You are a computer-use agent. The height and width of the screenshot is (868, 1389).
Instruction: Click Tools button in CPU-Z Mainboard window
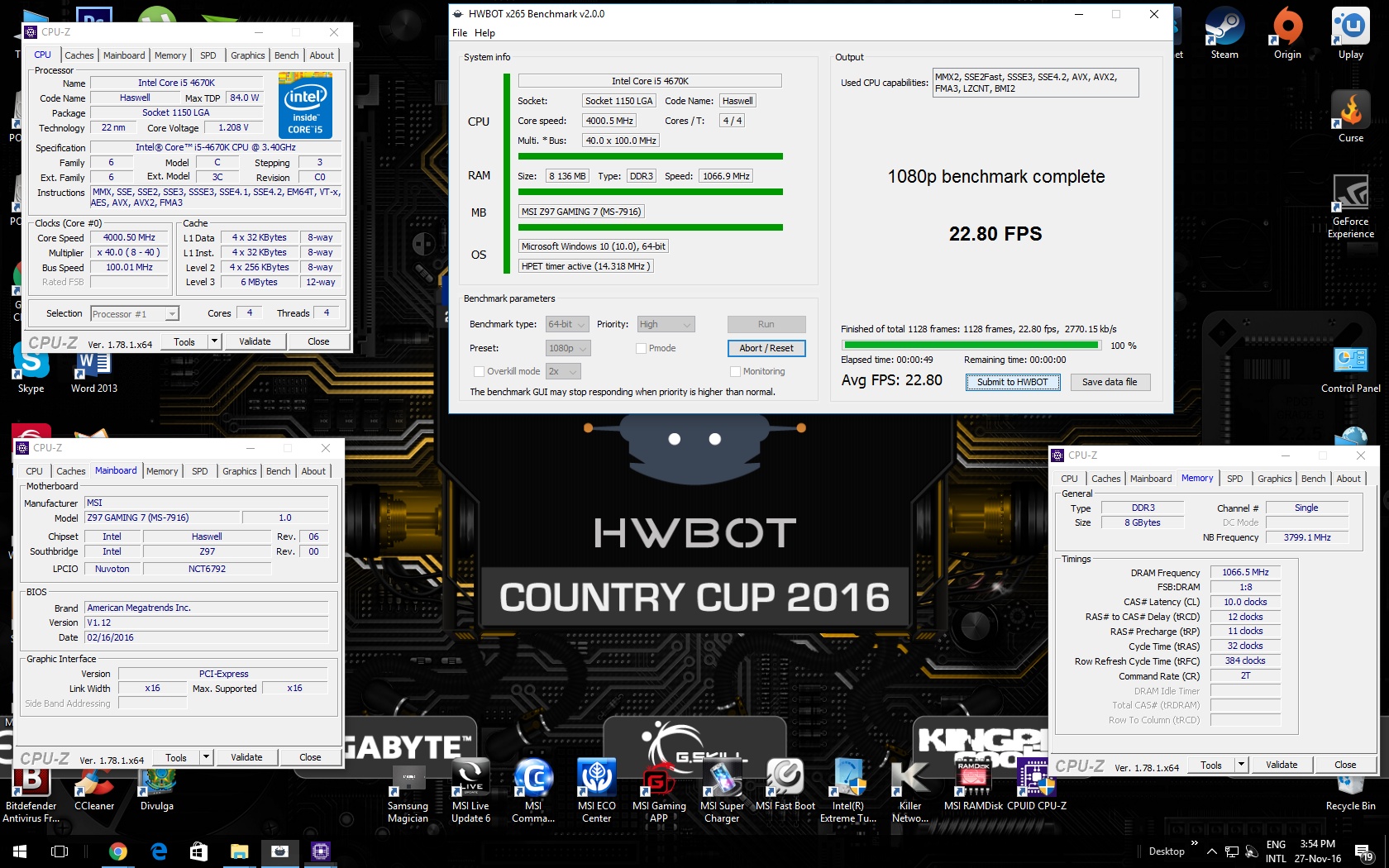pyautogui.click(x=176, y=757)
